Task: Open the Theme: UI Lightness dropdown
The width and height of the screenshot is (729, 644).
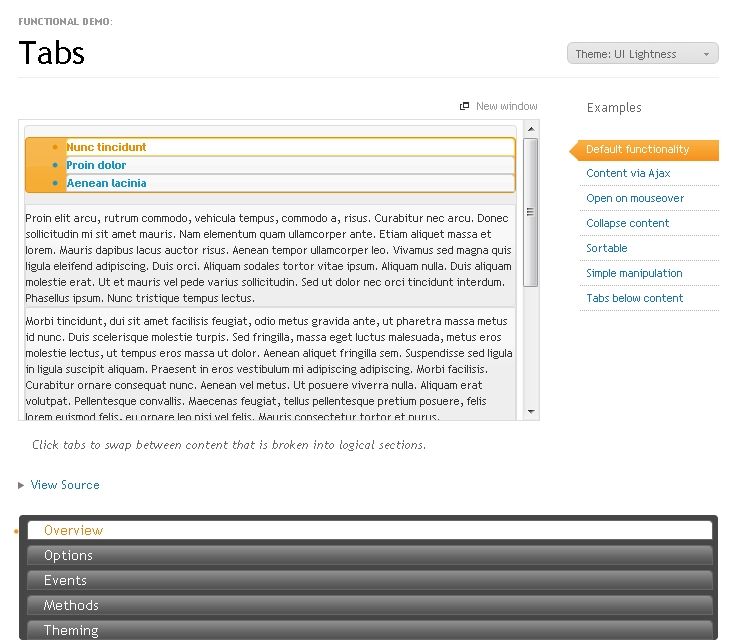Action: click(642, 54)
